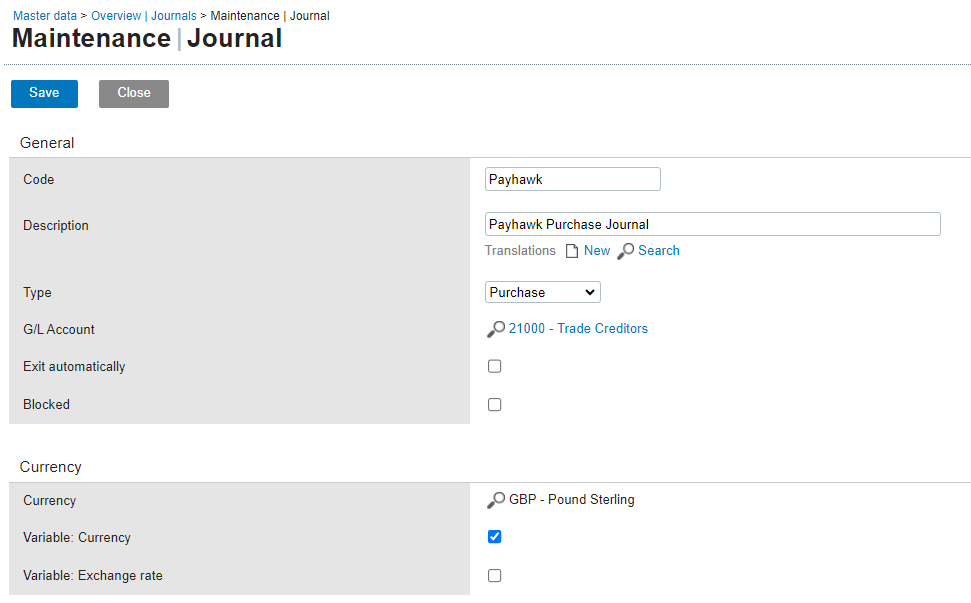Click the Variable: Exchange rate label
This screenshot has width=971, height=603.
93,576
